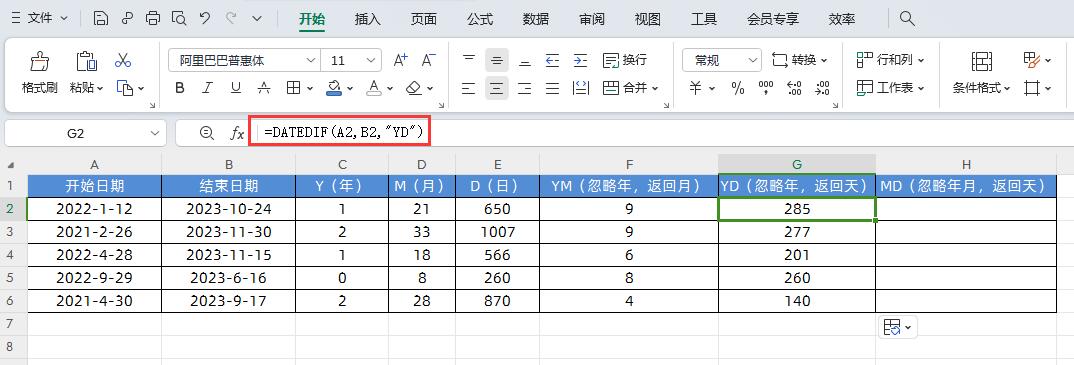Open the Worksheet (工作表) dropdown
This screenshot has width=1074, height=365.
click(890, 88)
